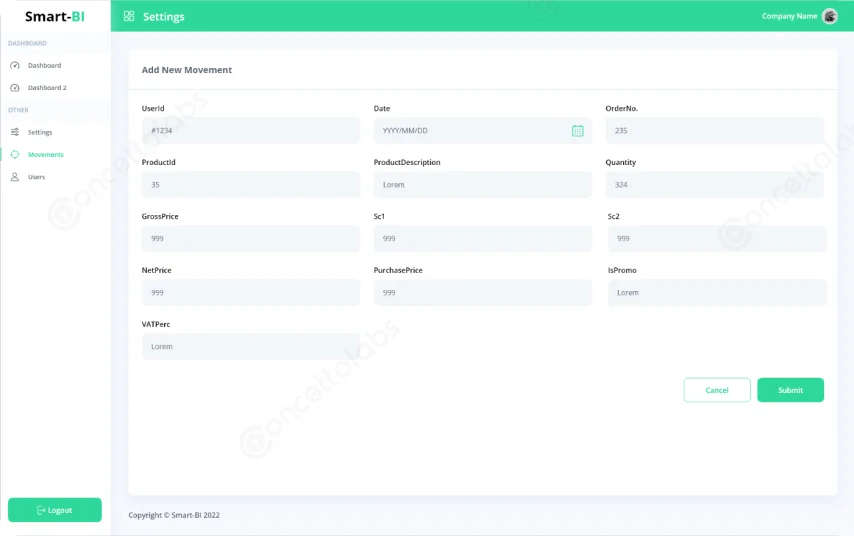Focus the ProductId input field
854x536 pixels.
(251, 185)
